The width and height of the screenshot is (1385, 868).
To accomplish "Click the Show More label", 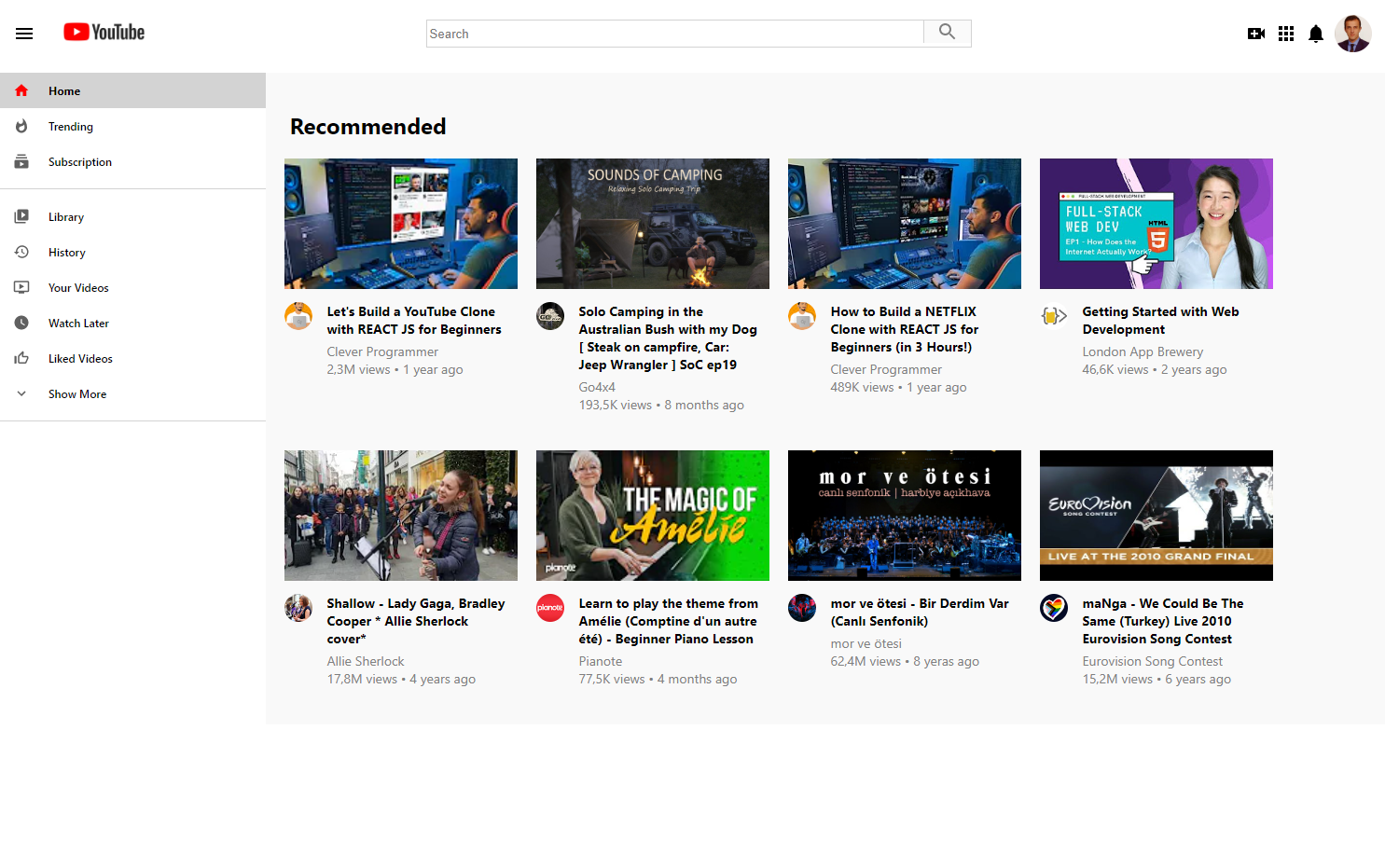I will coord(77,394).
